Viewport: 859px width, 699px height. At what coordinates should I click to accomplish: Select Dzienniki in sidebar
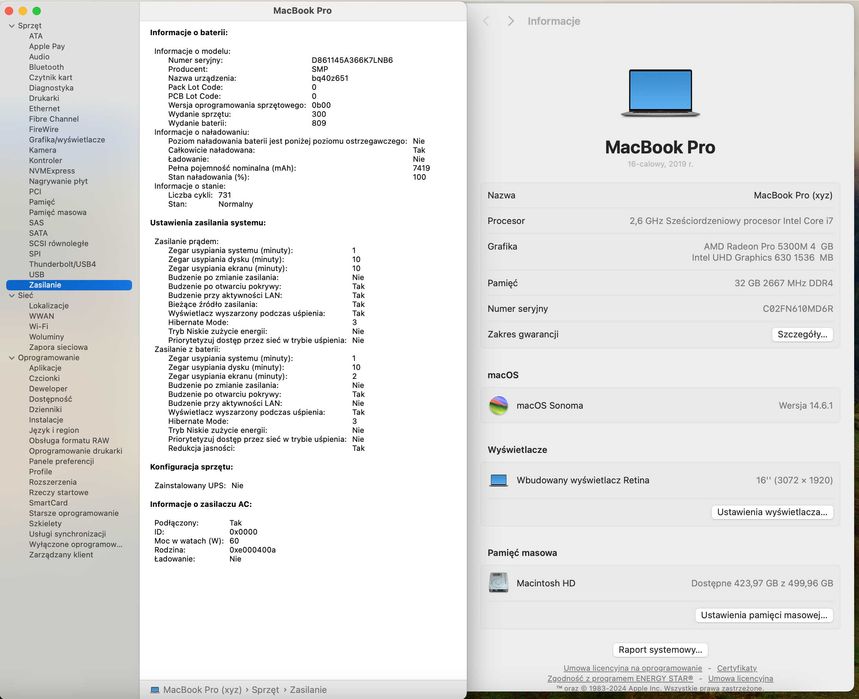45,410
